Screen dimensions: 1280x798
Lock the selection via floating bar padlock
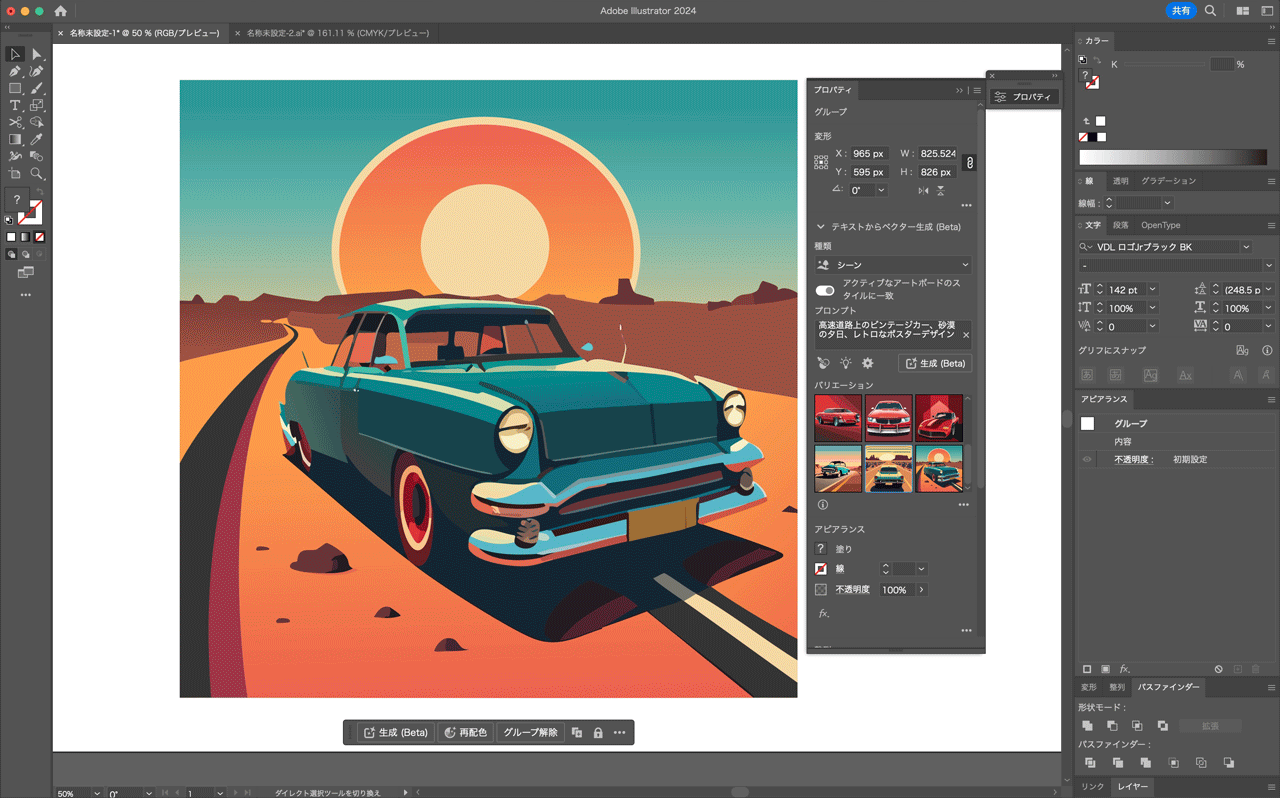coord(598,732)
